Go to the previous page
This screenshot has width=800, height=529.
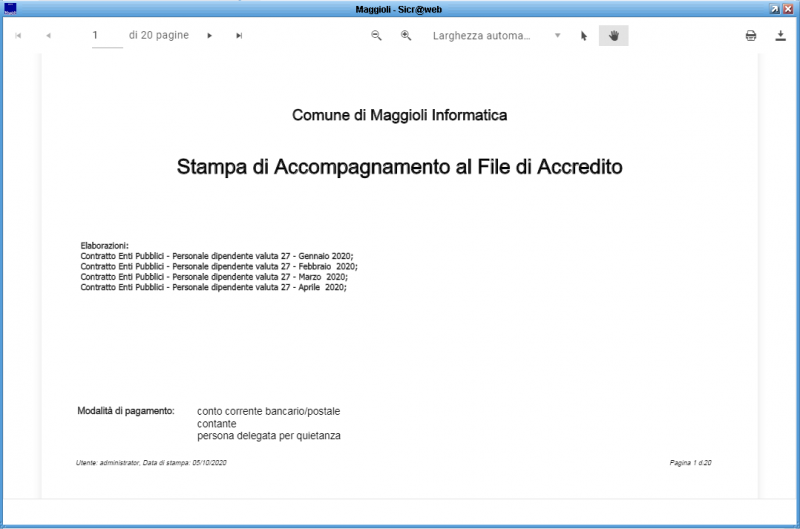[x=48, y=36]
